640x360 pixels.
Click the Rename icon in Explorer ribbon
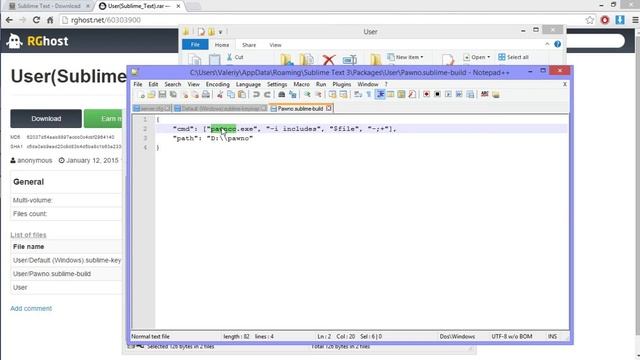(x=349, y=60)
